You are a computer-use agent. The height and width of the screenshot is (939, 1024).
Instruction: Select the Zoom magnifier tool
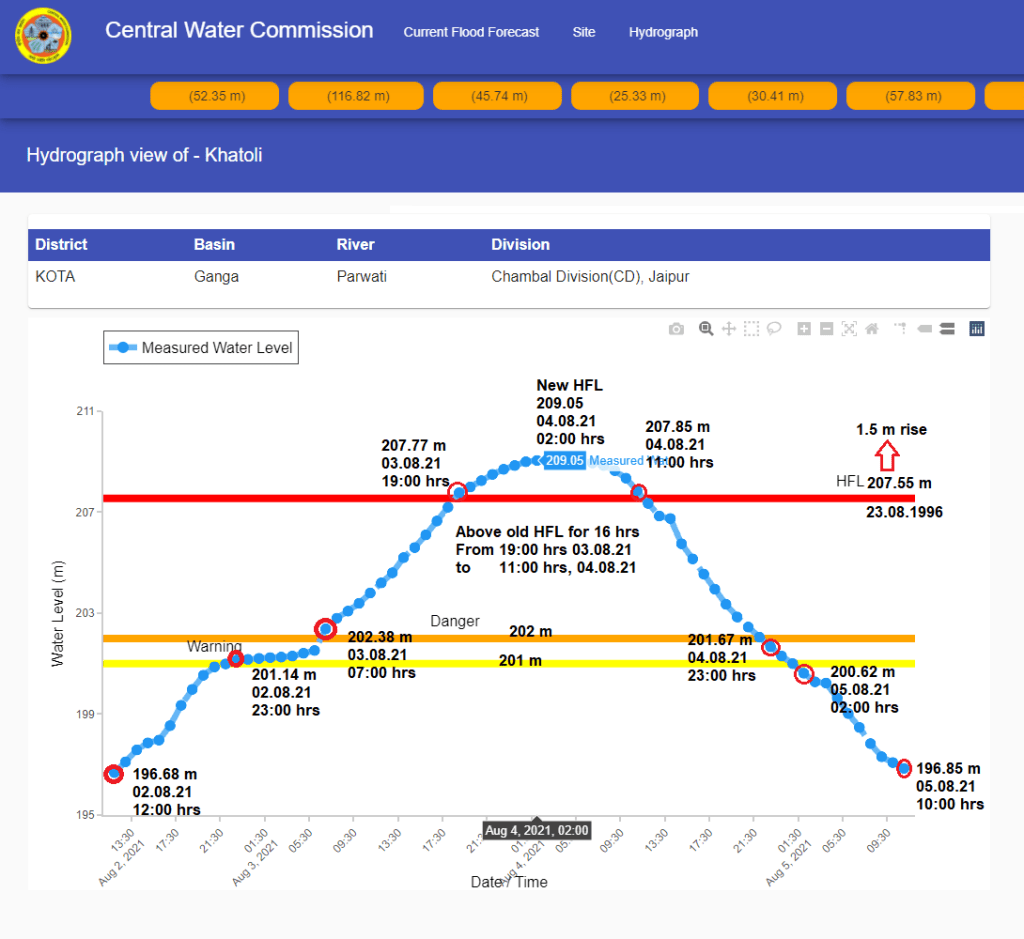[706, 329]
